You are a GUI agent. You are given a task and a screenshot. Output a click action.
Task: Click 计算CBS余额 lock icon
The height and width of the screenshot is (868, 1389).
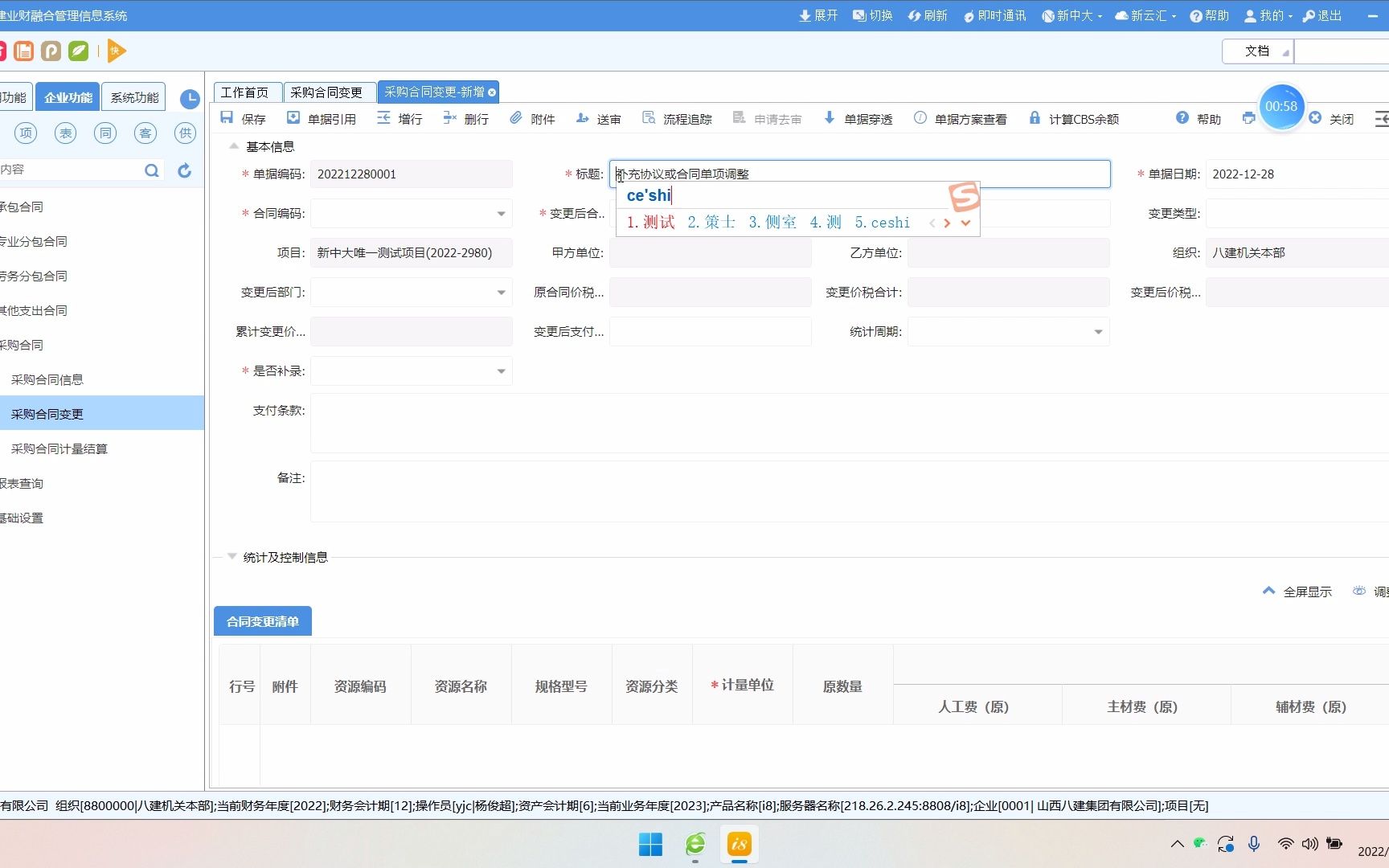(1035, 118)
